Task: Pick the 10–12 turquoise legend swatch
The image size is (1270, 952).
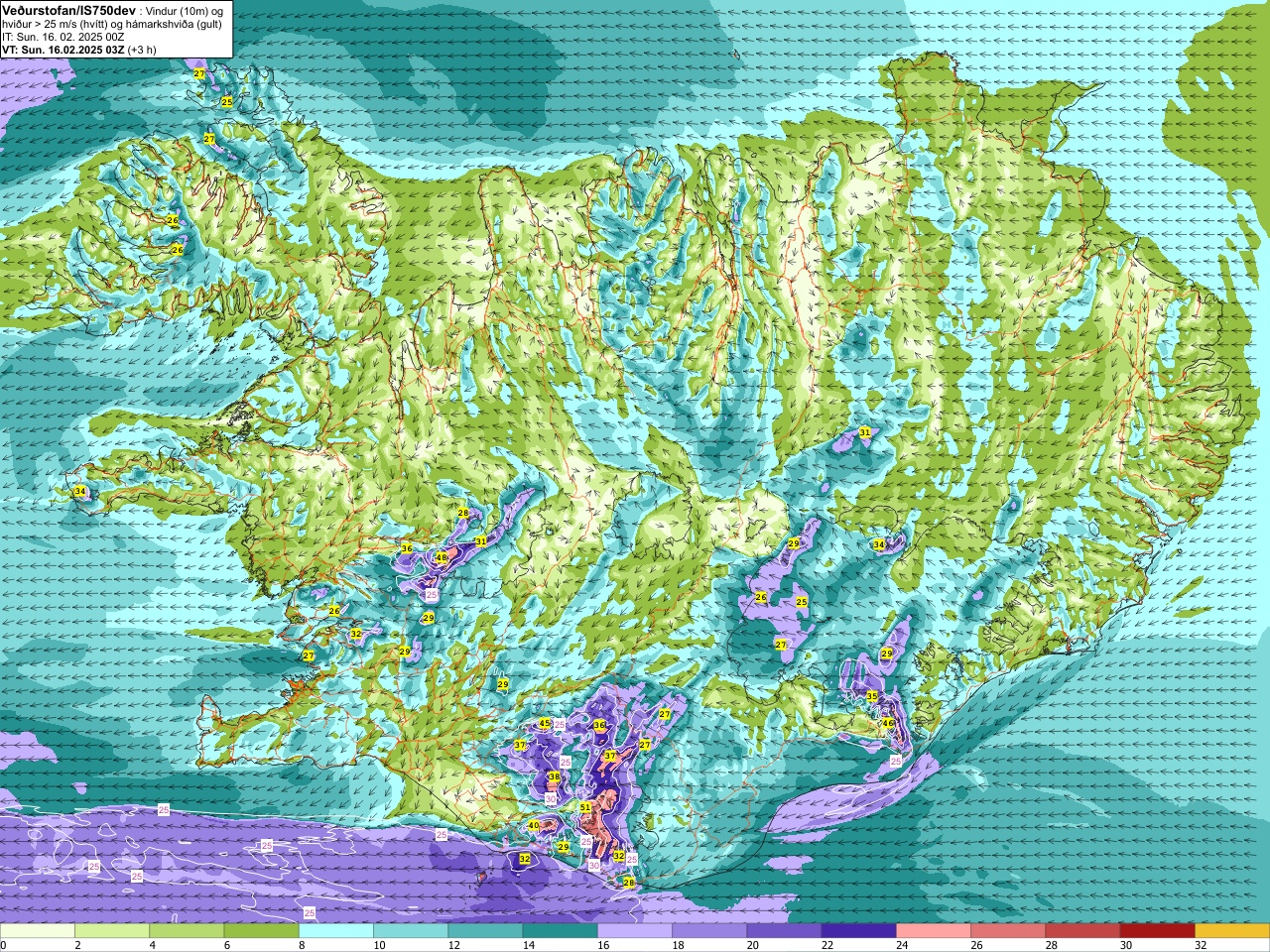Action: point(411,931)
